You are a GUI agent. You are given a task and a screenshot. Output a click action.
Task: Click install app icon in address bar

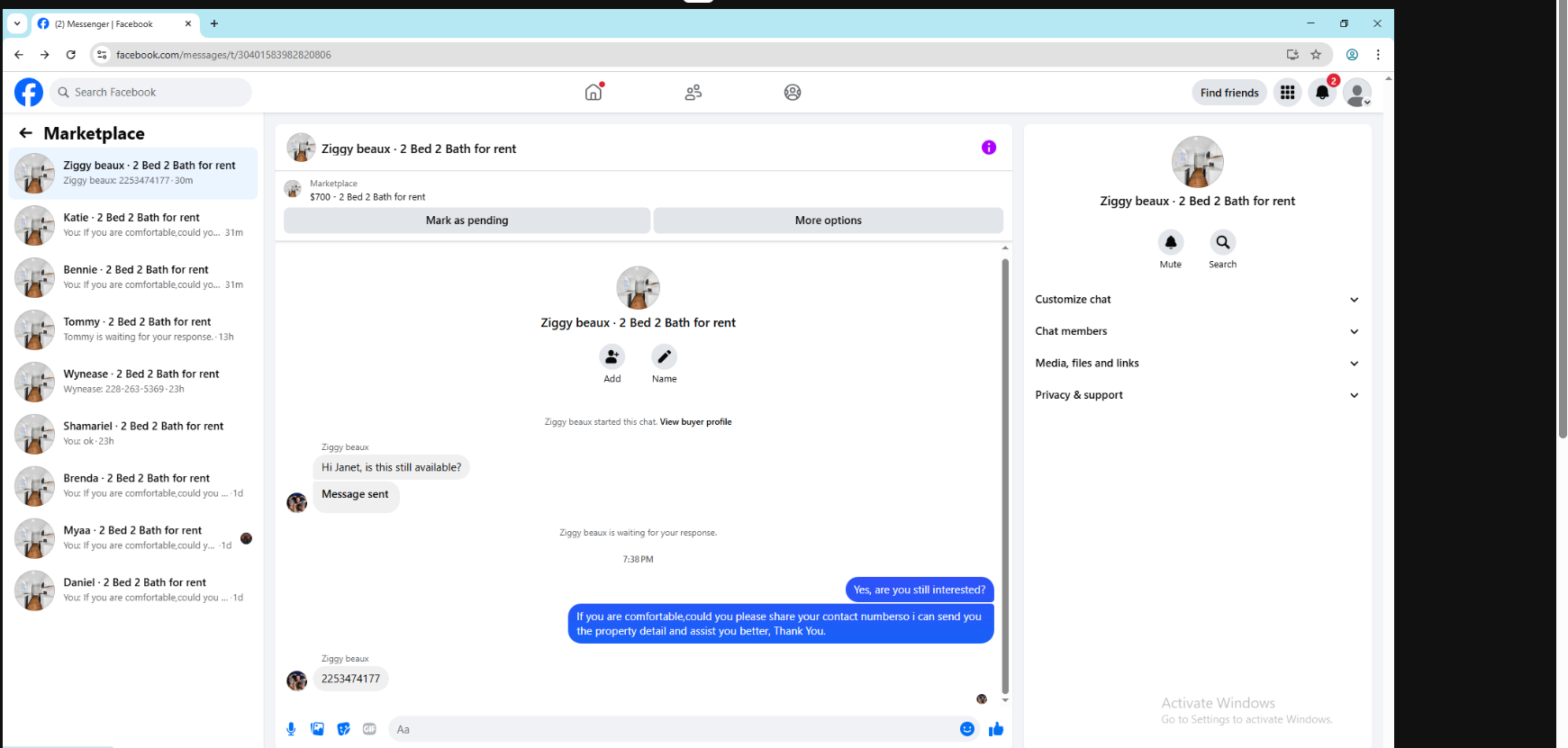(1292, 55)
